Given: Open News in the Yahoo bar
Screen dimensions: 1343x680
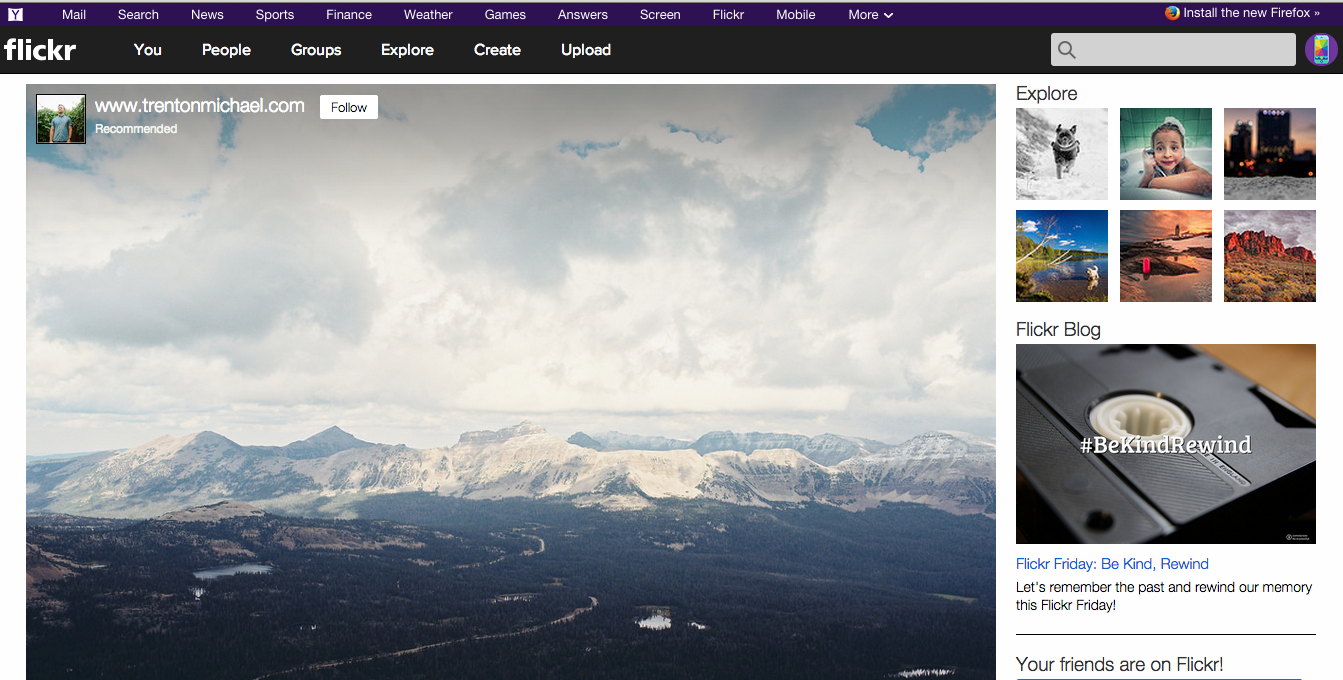Looking at the screenshot, I should coord(207,15).
